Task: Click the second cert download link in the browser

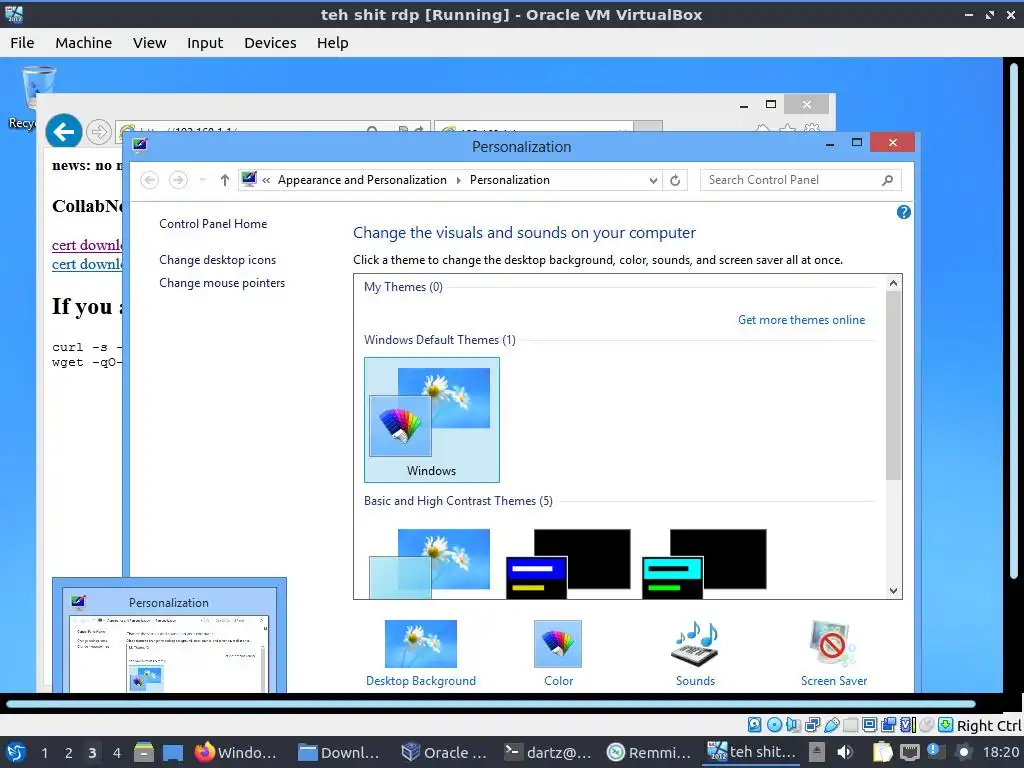Action: 87,264
